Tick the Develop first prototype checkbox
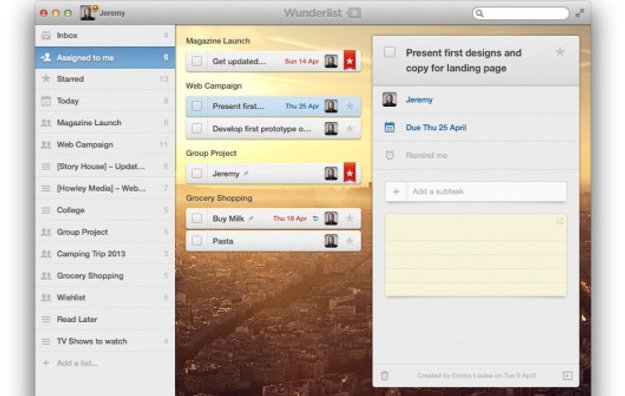The width and height of the screenshot is (625, 396). tap(197, 128)
